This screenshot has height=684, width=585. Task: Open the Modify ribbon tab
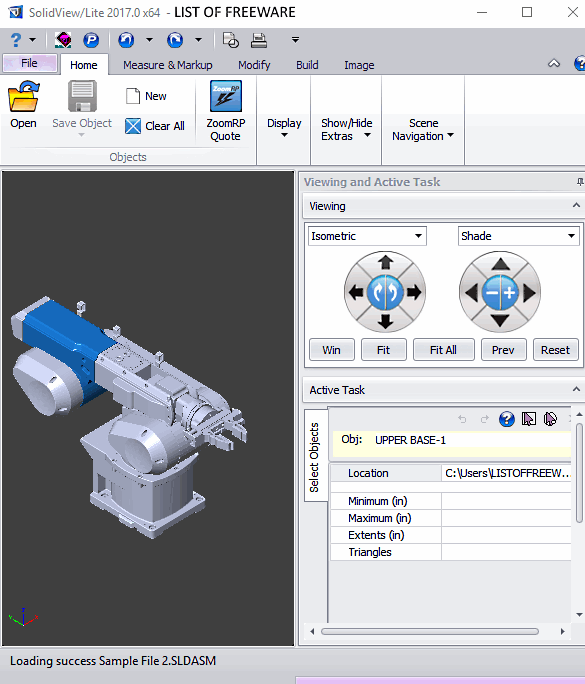(x=254, y=65)
